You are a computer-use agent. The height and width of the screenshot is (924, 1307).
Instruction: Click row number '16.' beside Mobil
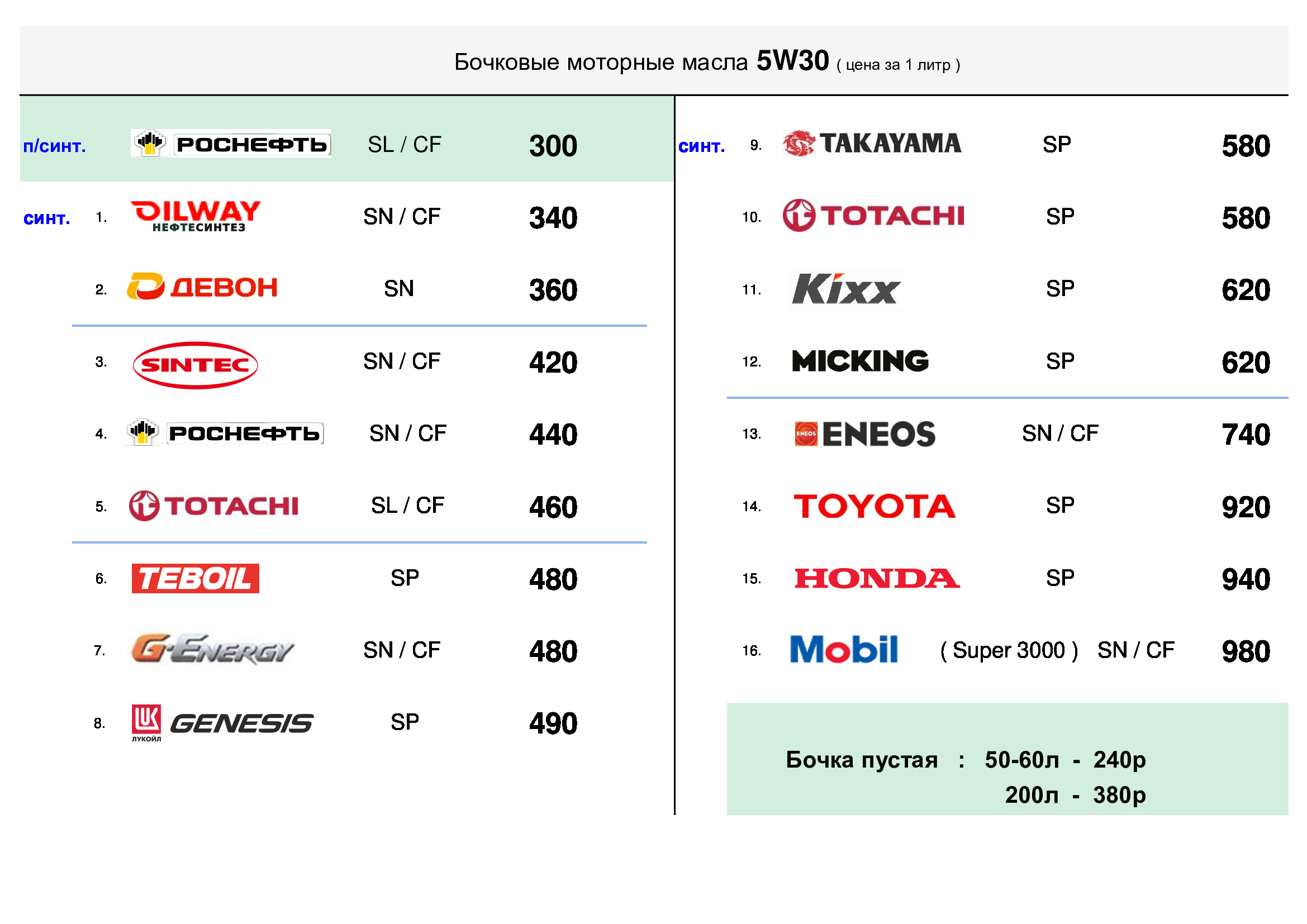752,651
